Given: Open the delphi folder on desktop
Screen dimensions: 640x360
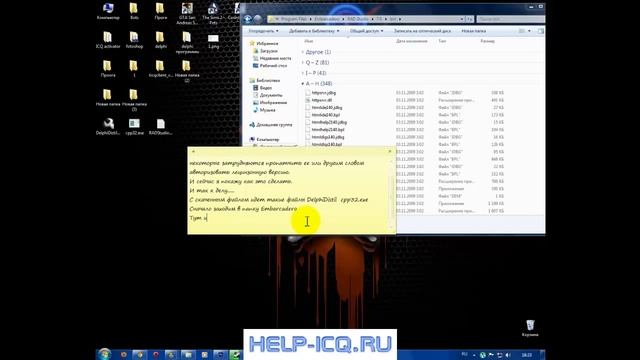Looking at the screenshot, I should click(160, 40).
